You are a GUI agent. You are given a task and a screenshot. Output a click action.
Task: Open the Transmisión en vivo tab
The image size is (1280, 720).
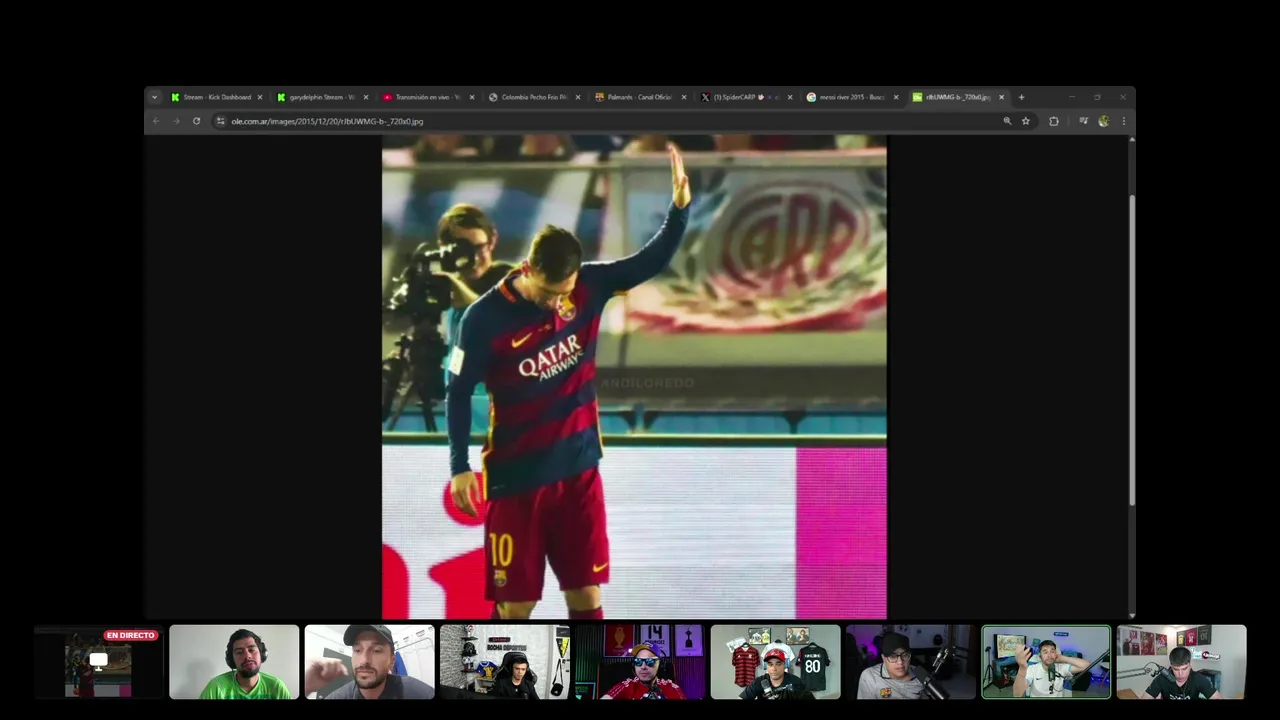(x=428, y=97)
